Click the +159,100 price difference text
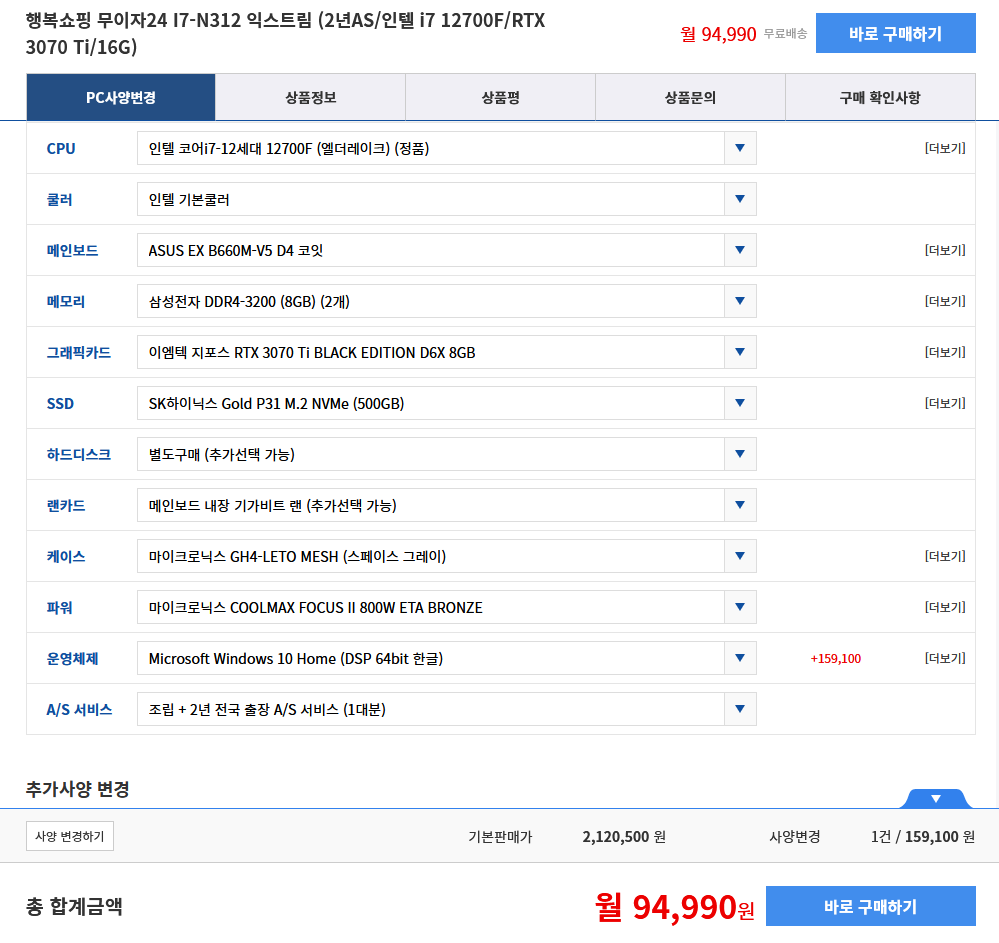The image size is (999, 943). pyautogui.click(x=835, y=658)
